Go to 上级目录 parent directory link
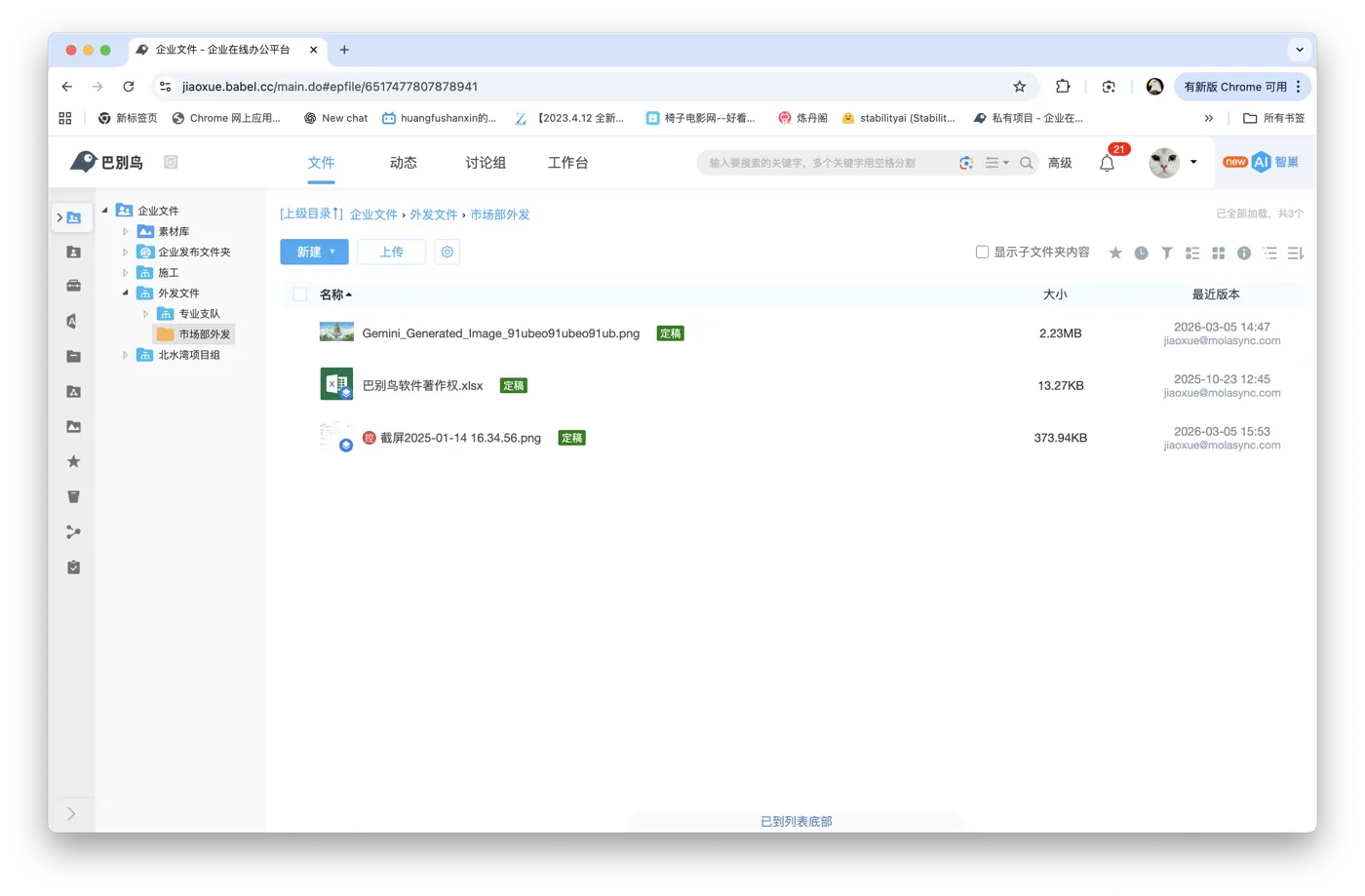The image size is (1365, 896). 311,214
